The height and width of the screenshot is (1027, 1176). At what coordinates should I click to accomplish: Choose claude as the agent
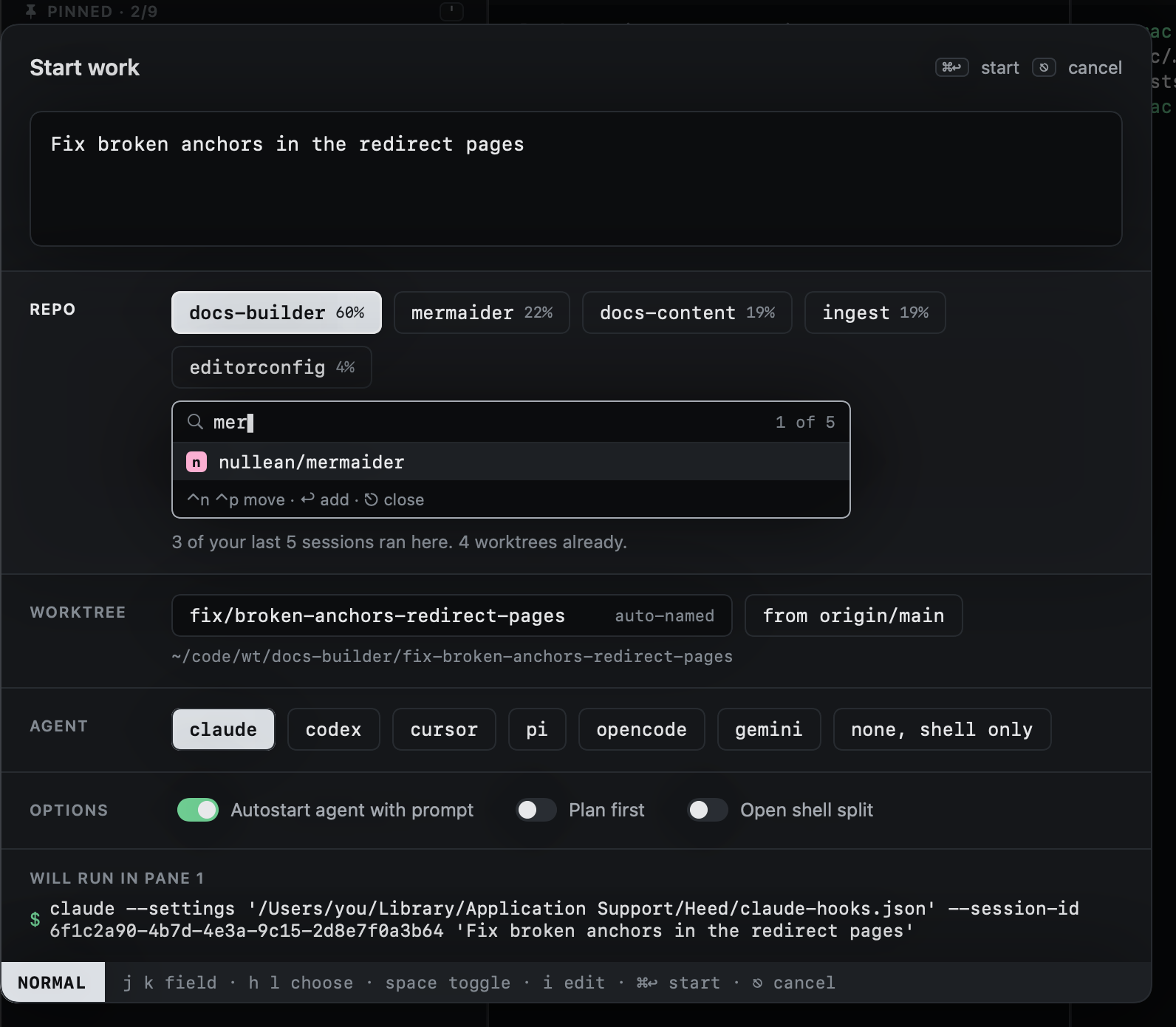click(223, 729)
